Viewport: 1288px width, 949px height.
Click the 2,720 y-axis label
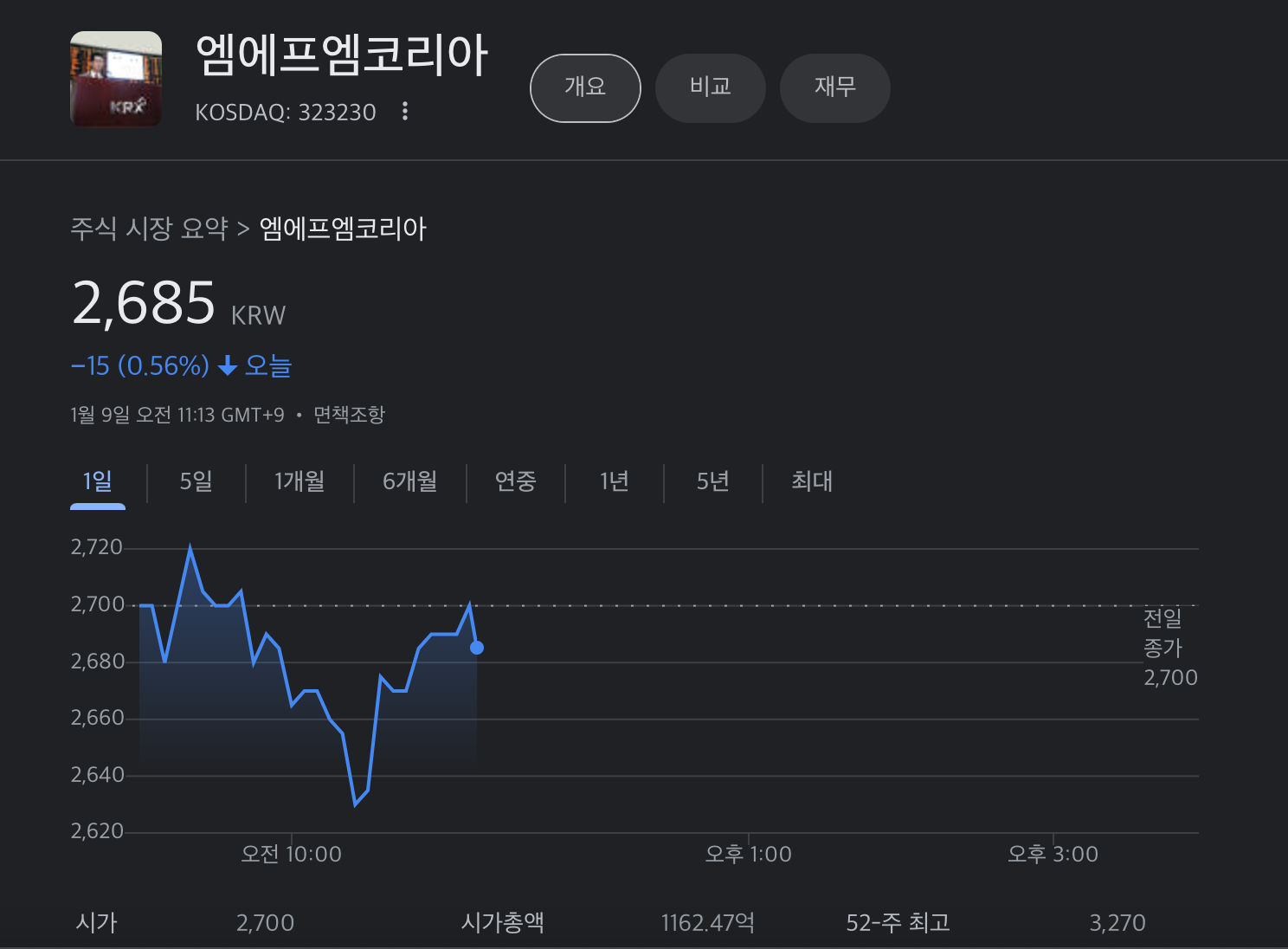97,547
